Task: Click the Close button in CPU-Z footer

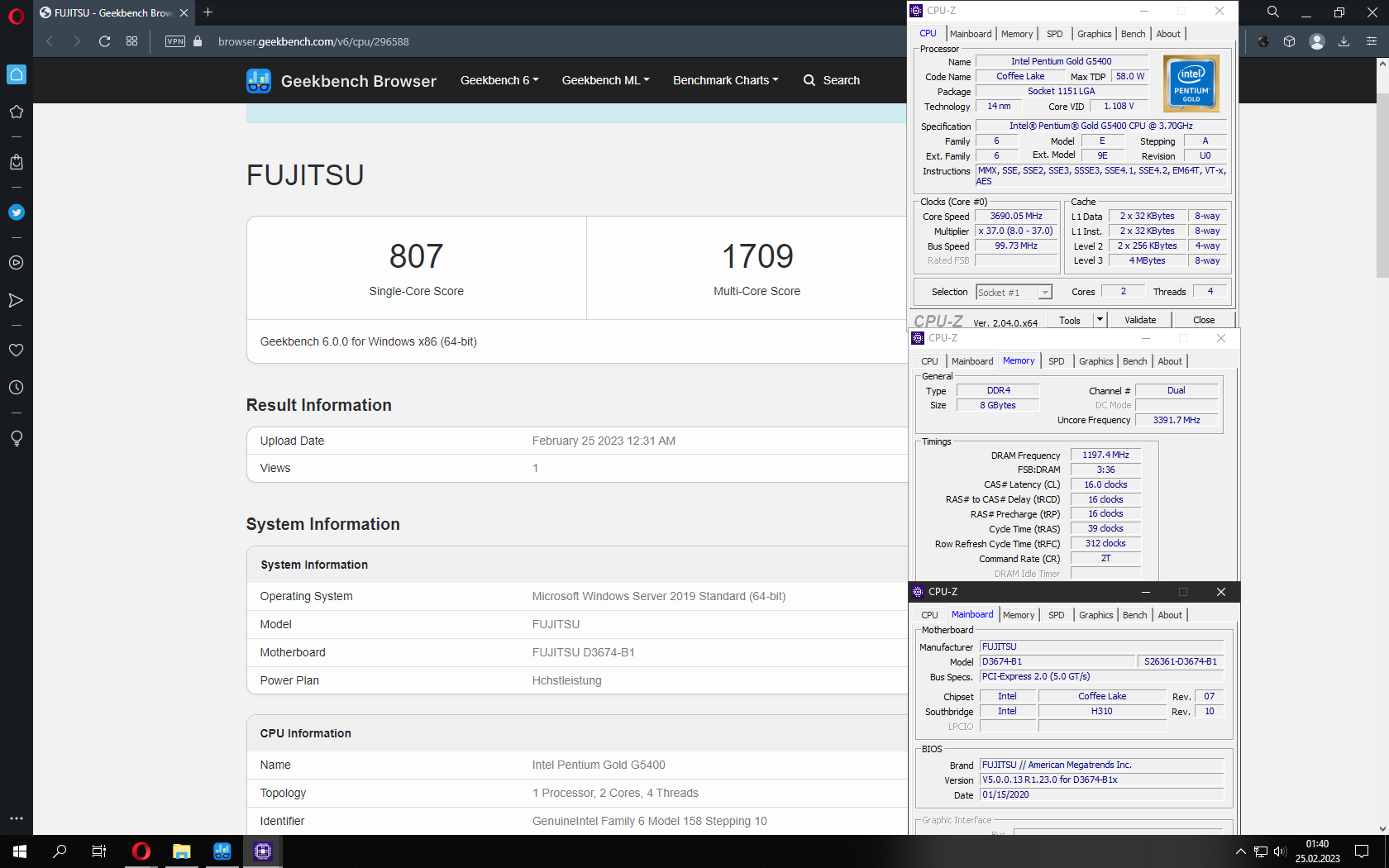Action: pos(1204,320)
